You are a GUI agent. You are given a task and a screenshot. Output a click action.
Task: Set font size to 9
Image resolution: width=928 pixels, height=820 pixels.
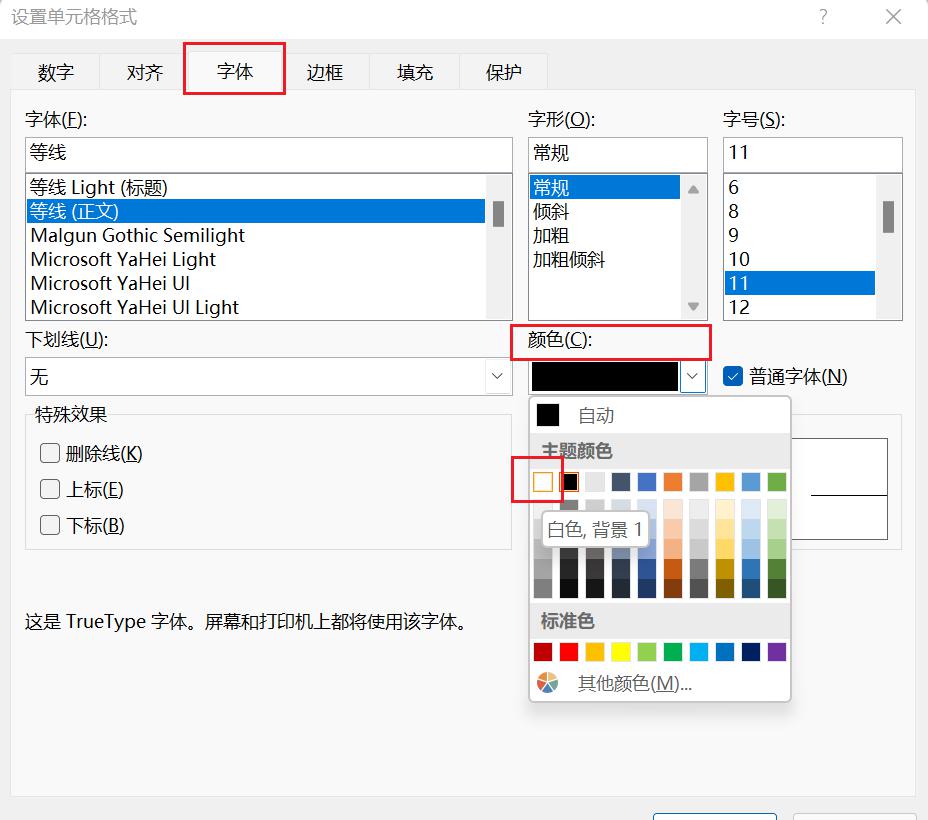800,235
